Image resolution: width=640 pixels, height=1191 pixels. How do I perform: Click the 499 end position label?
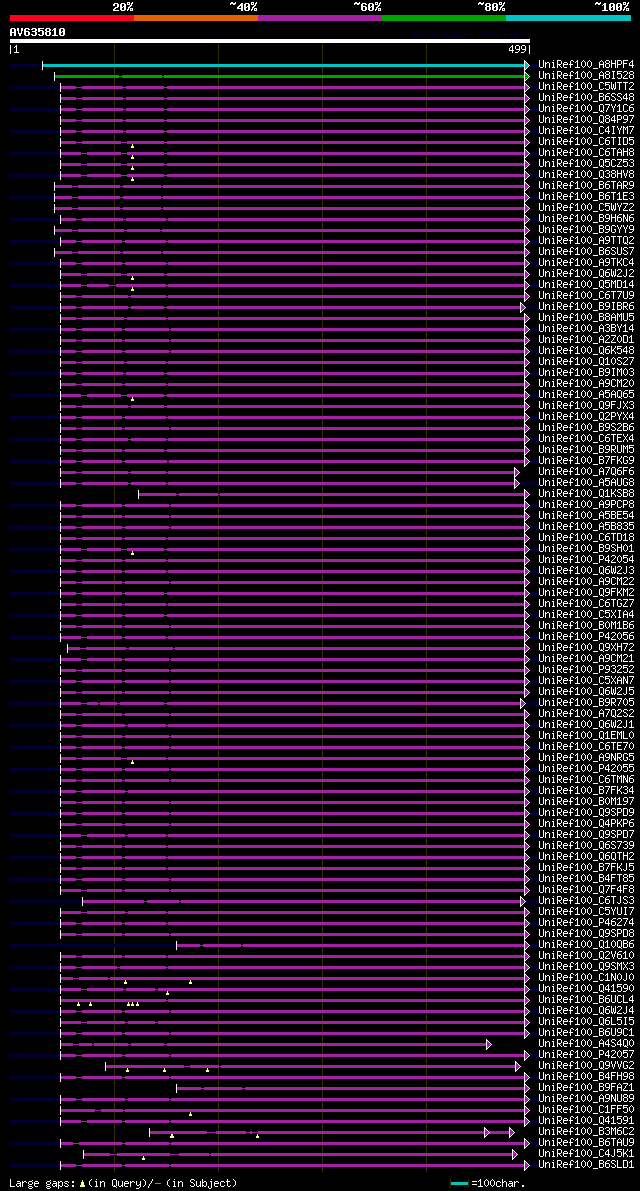pos(518,50)
